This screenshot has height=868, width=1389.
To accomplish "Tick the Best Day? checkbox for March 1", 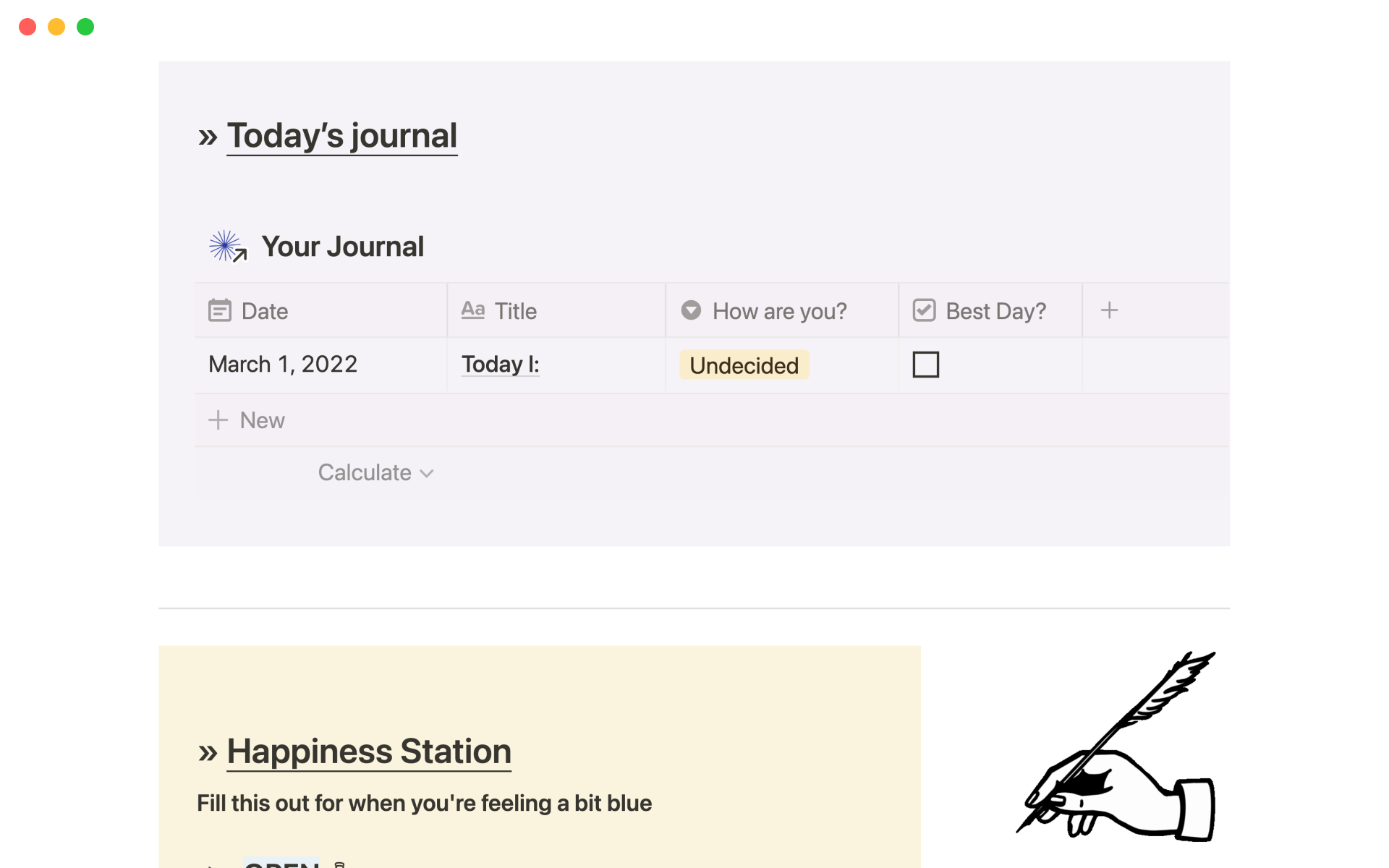I will [925, 365].
